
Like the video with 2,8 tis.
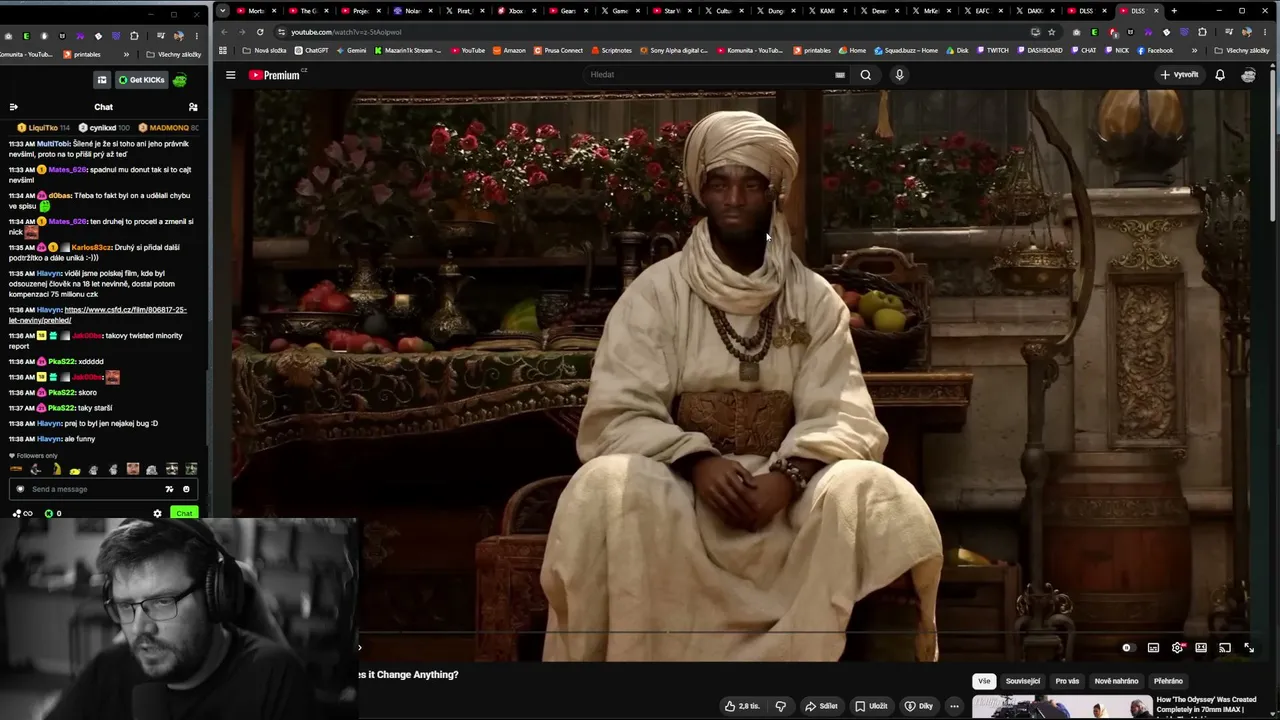[743, 706]
